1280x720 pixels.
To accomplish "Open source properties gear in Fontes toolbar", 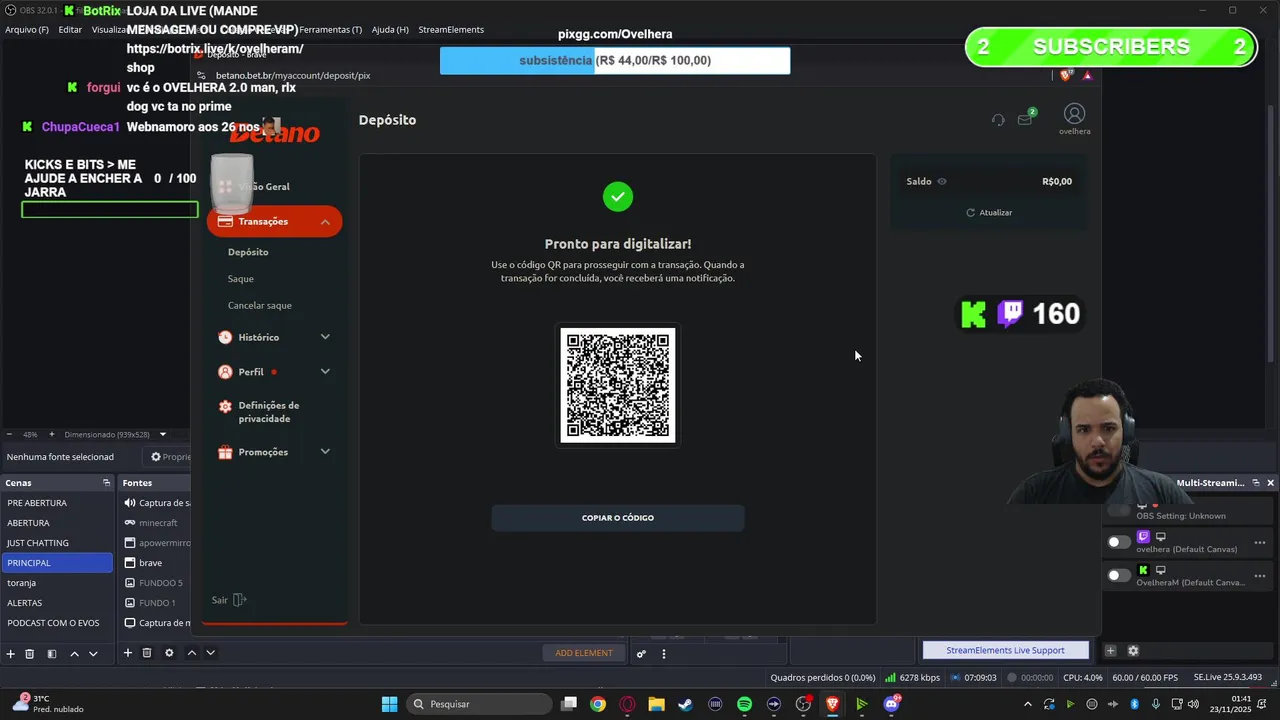I will [169, 653].
